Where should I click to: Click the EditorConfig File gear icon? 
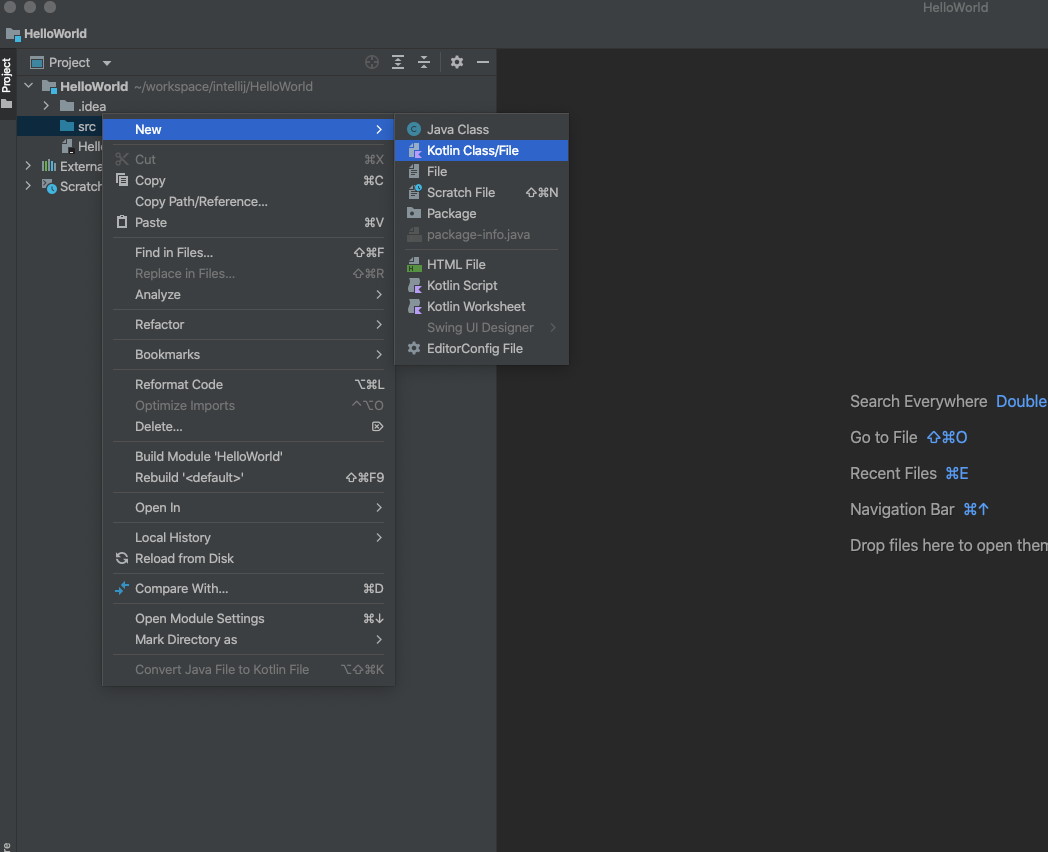tap(414, 348)
